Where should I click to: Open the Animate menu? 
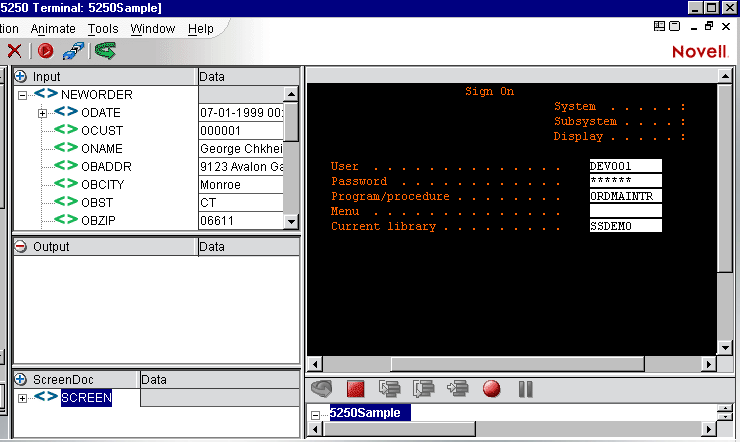tap(53, 29)
